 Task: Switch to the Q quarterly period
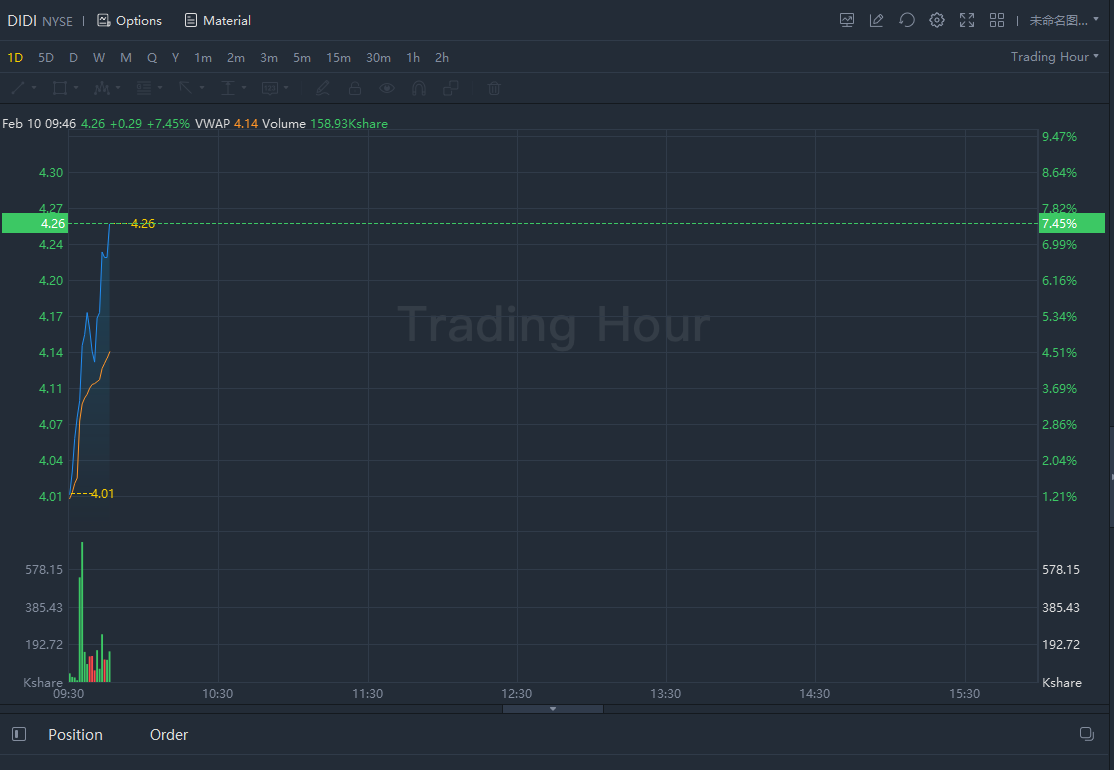coord(152,58)
